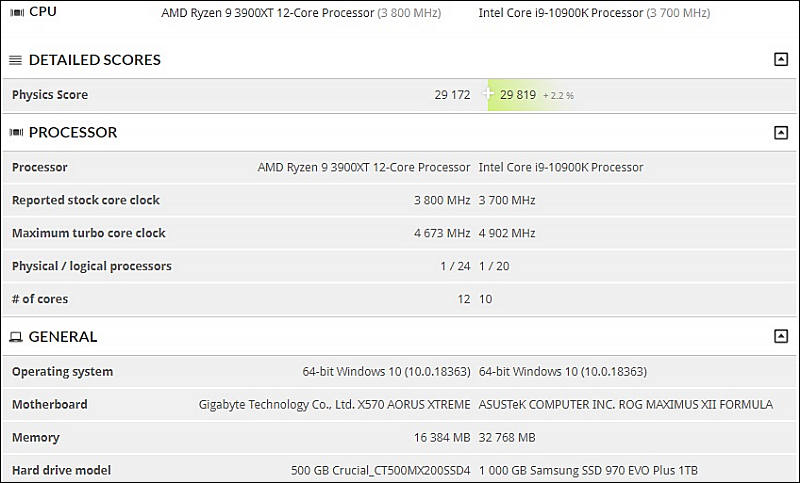The width and height of the screenshot is (800, 483).
Task: Click the +2.2 % difference indicator
Action: 558,95
